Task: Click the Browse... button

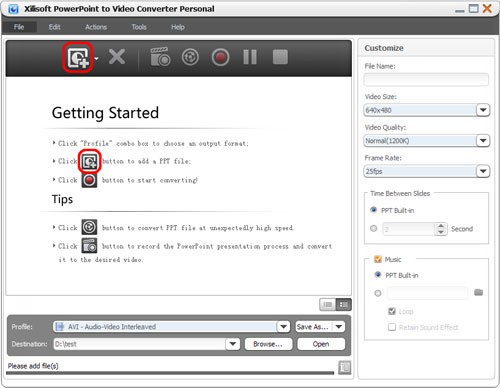Action: point(268,344)
